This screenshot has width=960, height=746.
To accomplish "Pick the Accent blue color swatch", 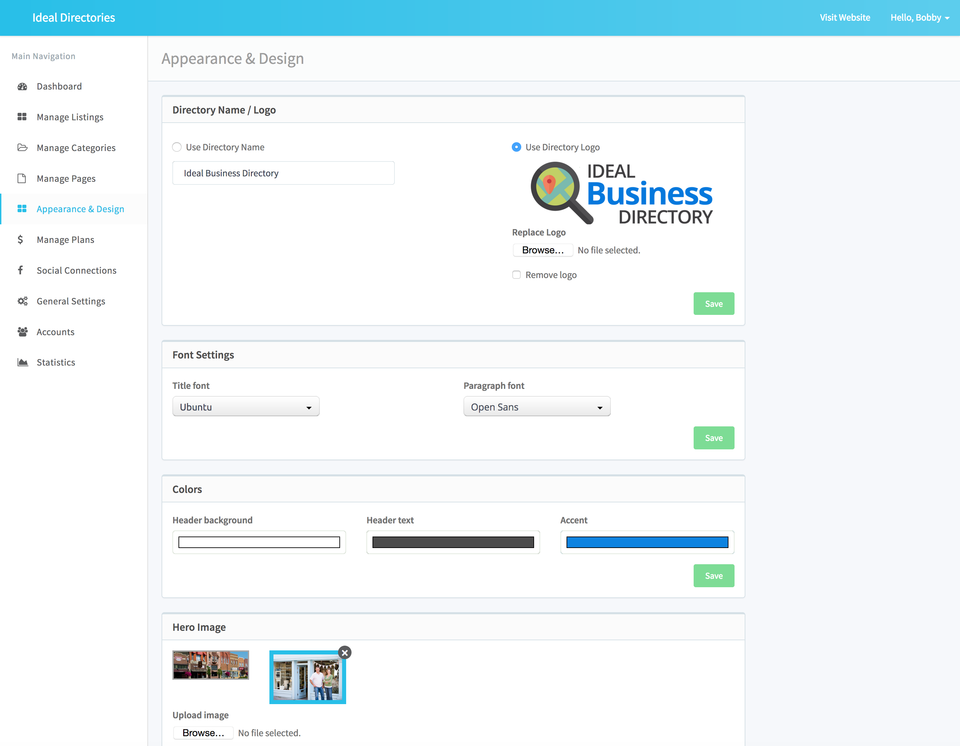I will coord(647,542).
